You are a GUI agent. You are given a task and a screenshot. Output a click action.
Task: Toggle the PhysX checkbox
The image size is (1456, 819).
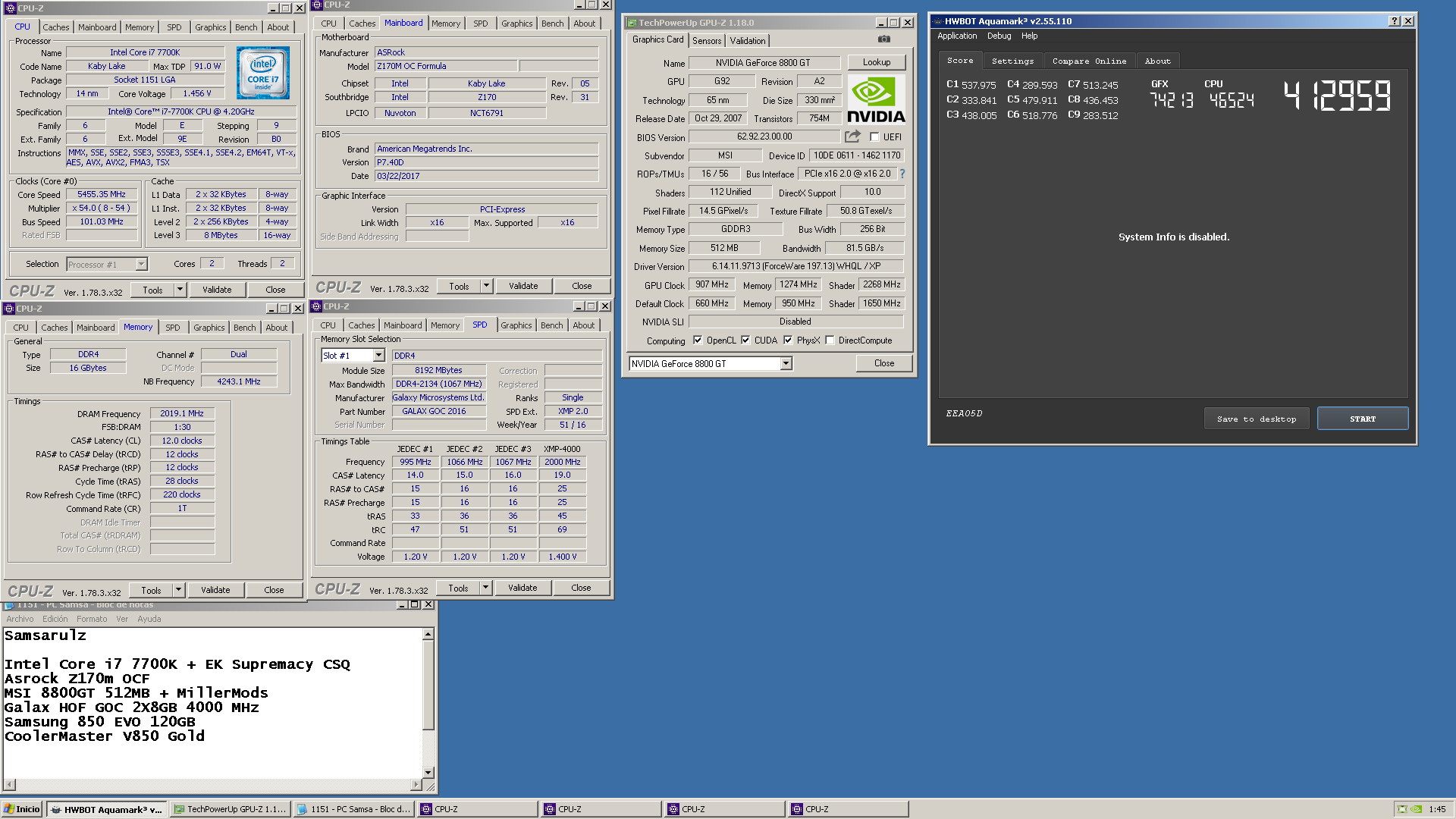tap(788, 340)
